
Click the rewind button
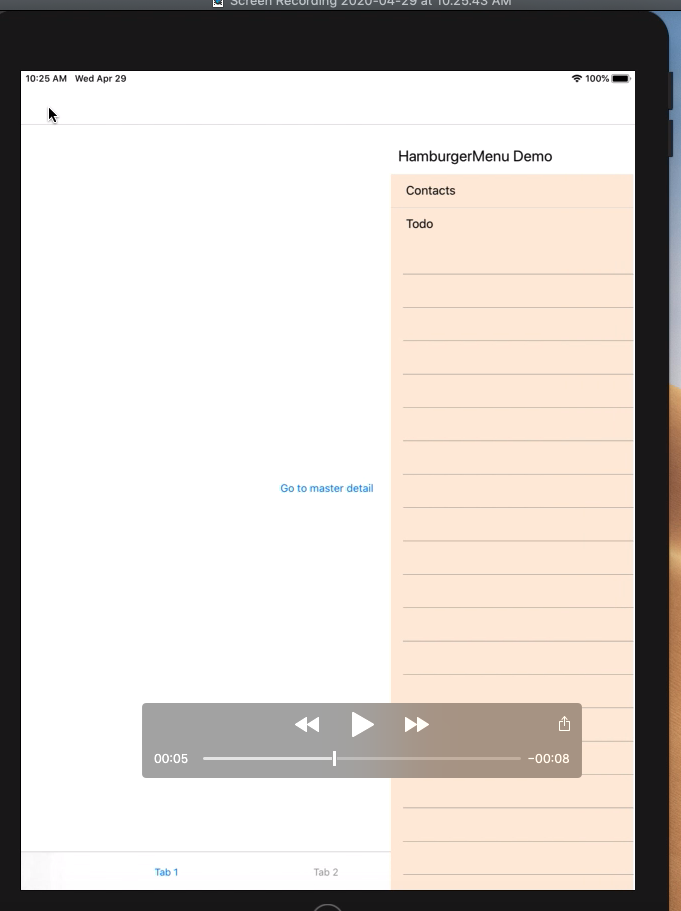(307, 725)
